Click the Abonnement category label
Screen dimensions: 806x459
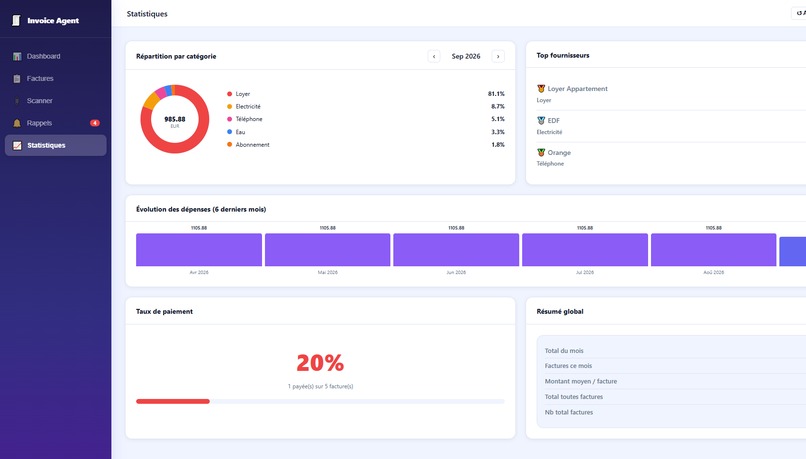[252, 144]
